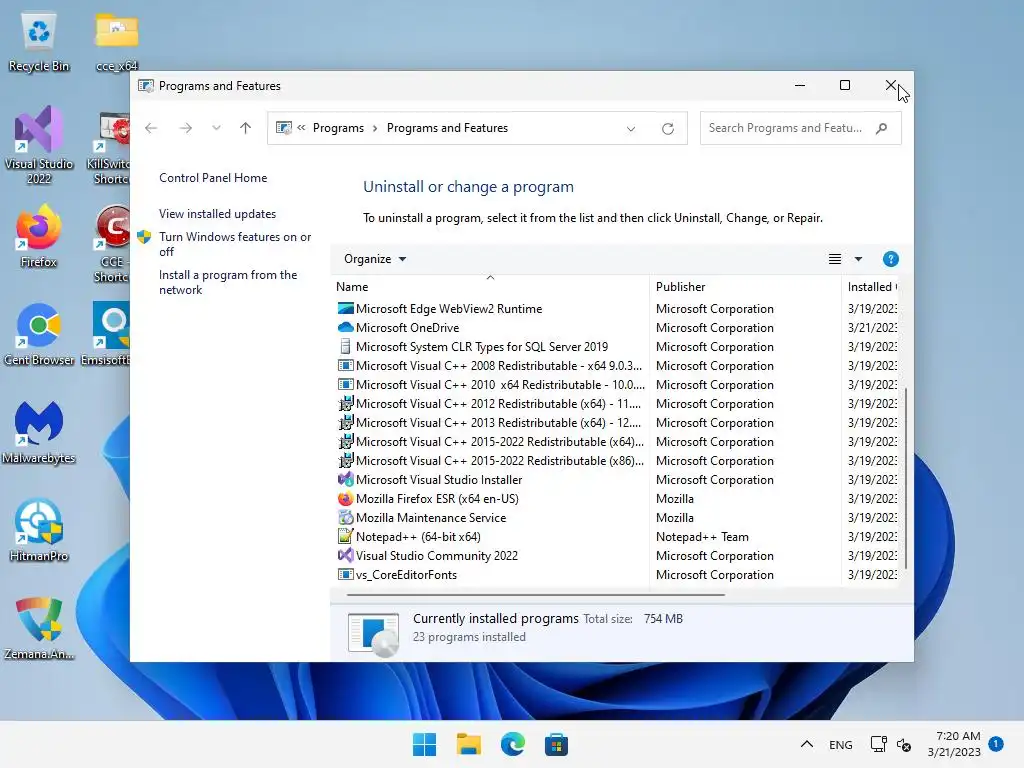The height and width of the screenshot is (768, 1024).
Task: Click the view layout icon
Action: click(x=835, y=259)
